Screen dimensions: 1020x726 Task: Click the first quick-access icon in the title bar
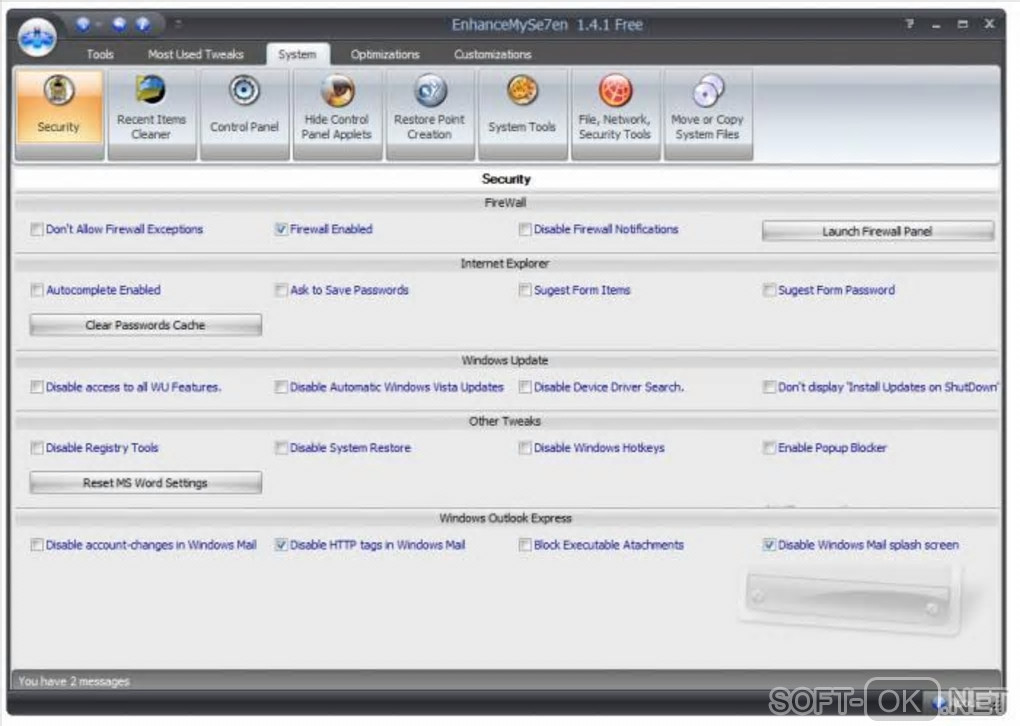(83, 25)
